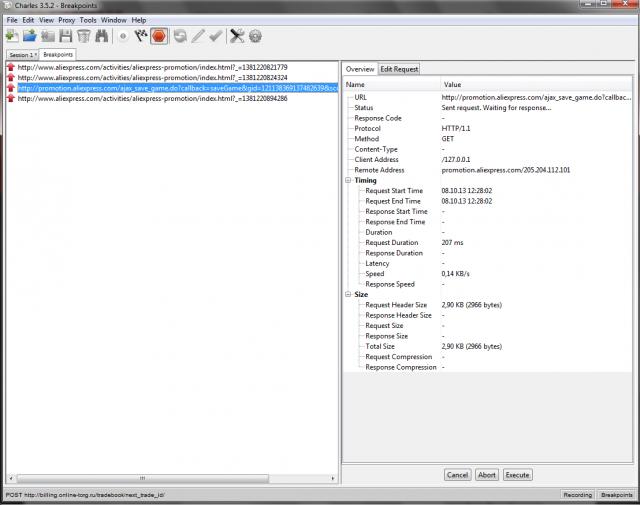Click the Value column header

point(536,85)
